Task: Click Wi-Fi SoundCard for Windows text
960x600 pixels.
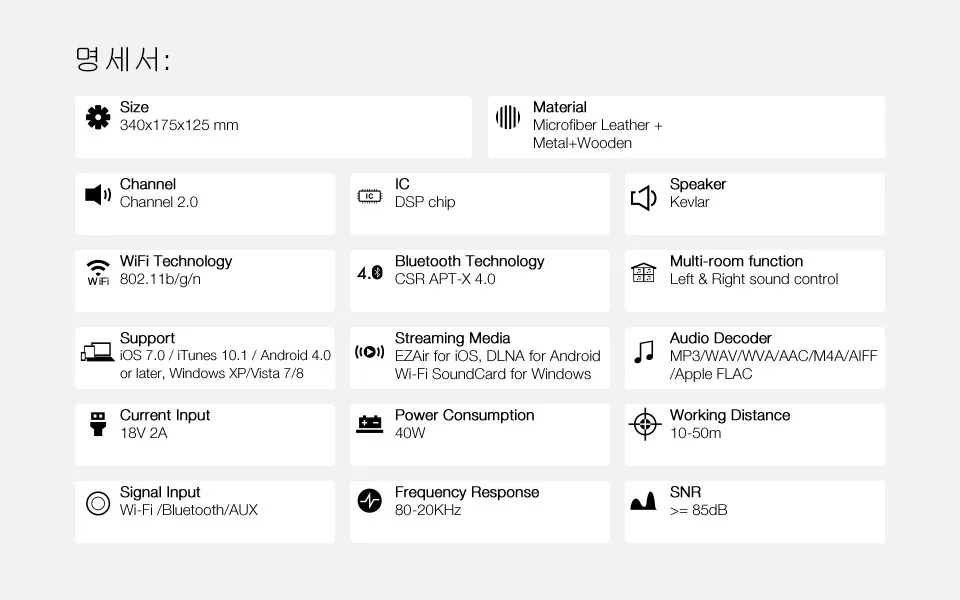Action: point(493,374)
